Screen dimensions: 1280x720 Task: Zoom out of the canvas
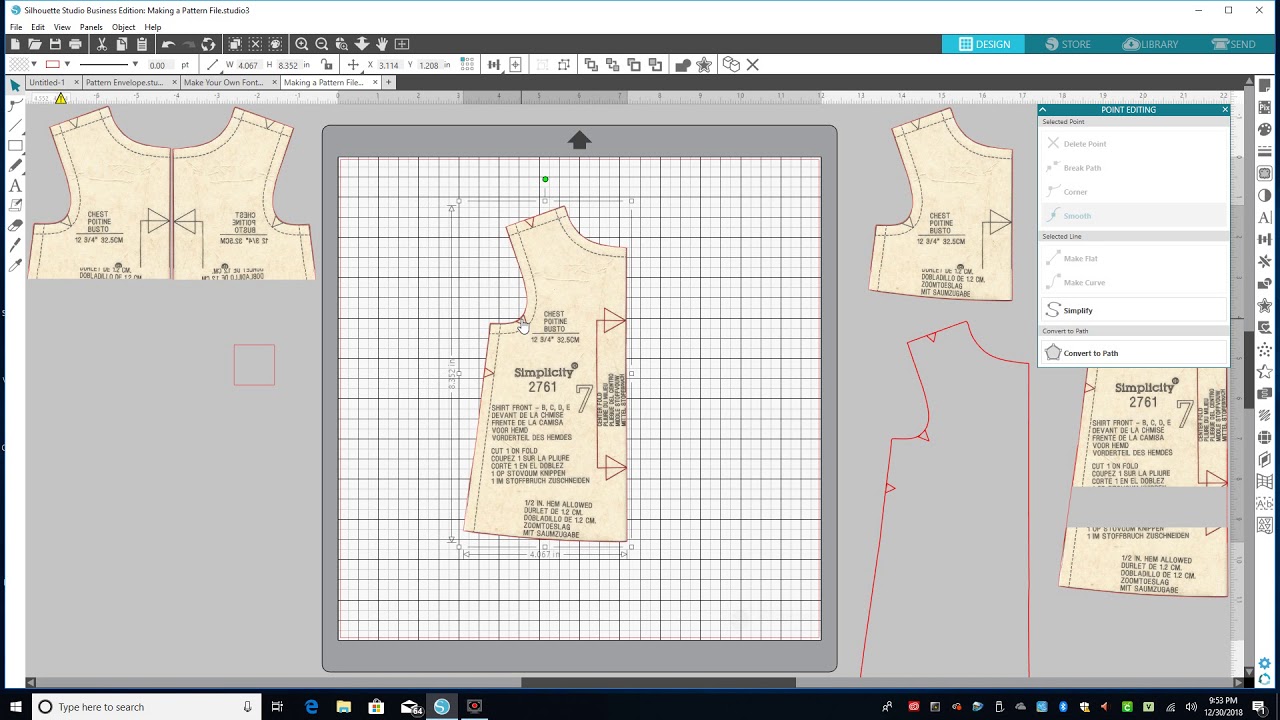(321, 44)
